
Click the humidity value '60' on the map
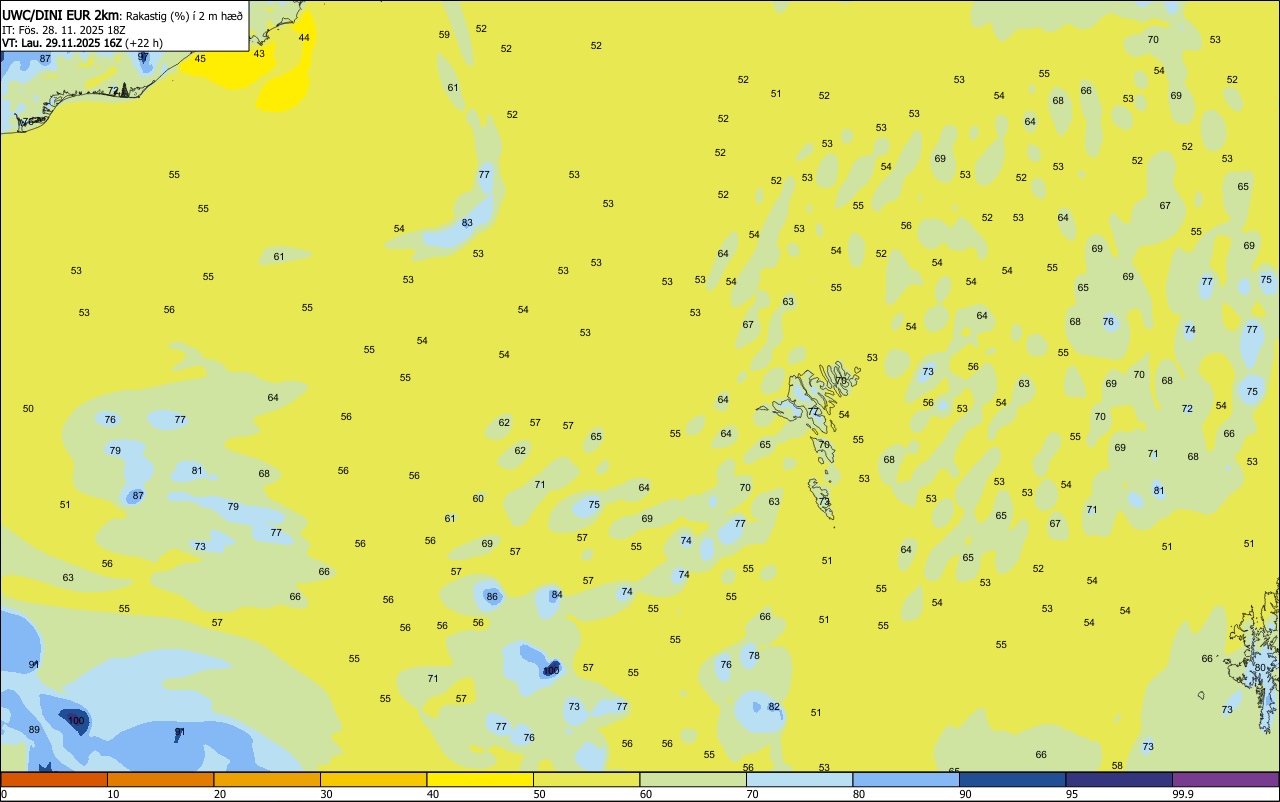point(478,499)
